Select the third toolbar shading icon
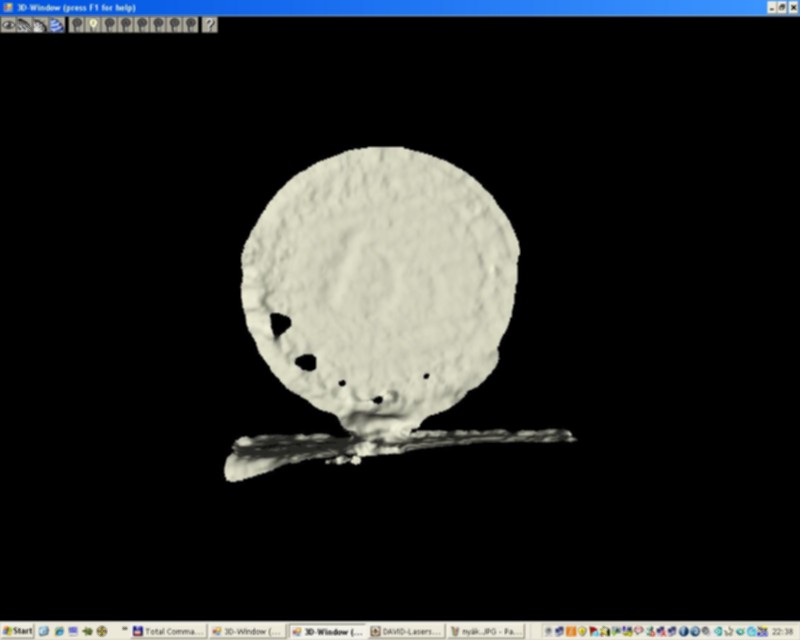The image size is (800, 640). (41, 24)
